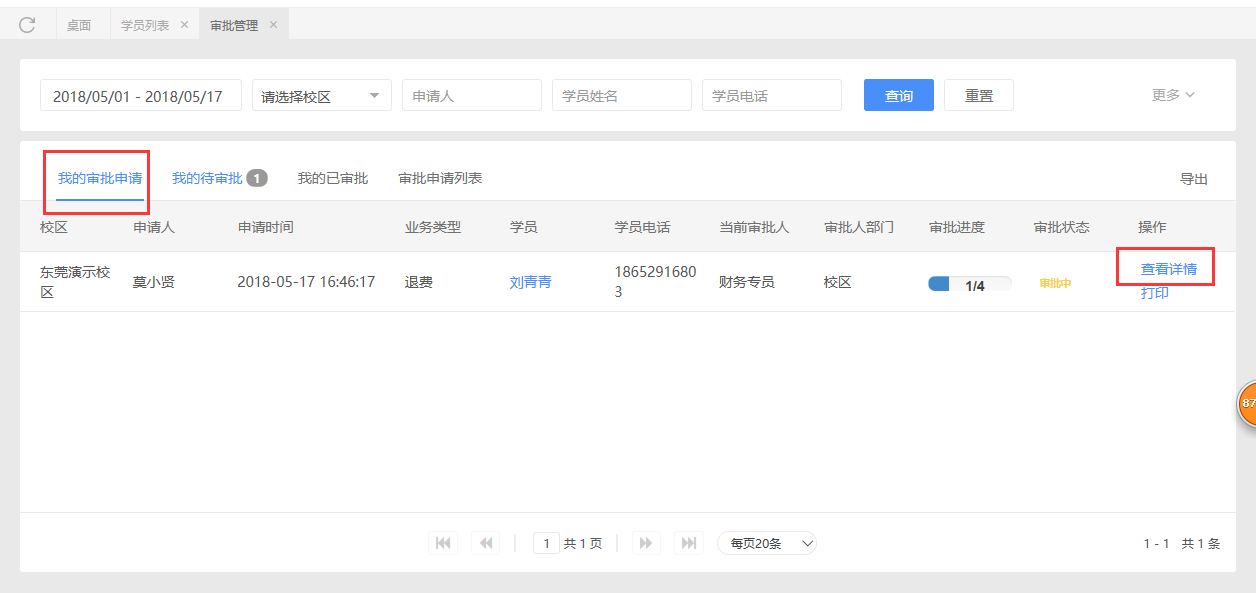Click the 重置 button

pos(979,95)
